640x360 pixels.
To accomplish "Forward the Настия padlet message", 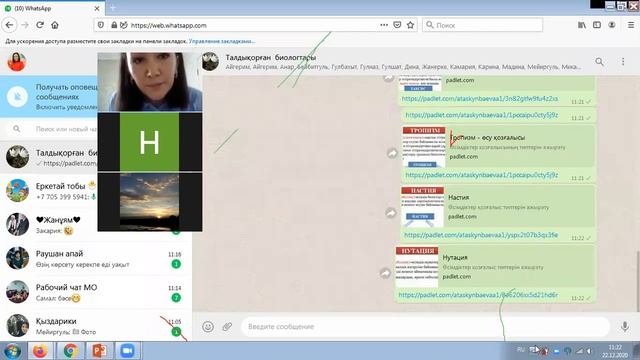I will click(x=391, y=213).
